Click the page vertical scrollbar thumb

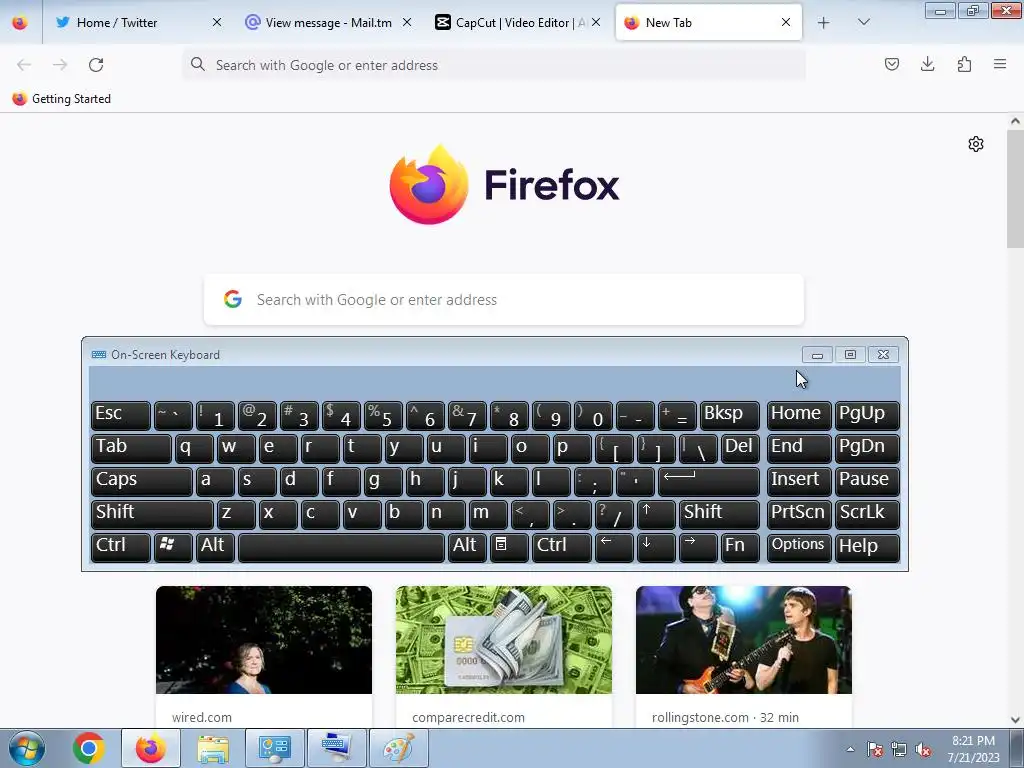[1015, 189]
